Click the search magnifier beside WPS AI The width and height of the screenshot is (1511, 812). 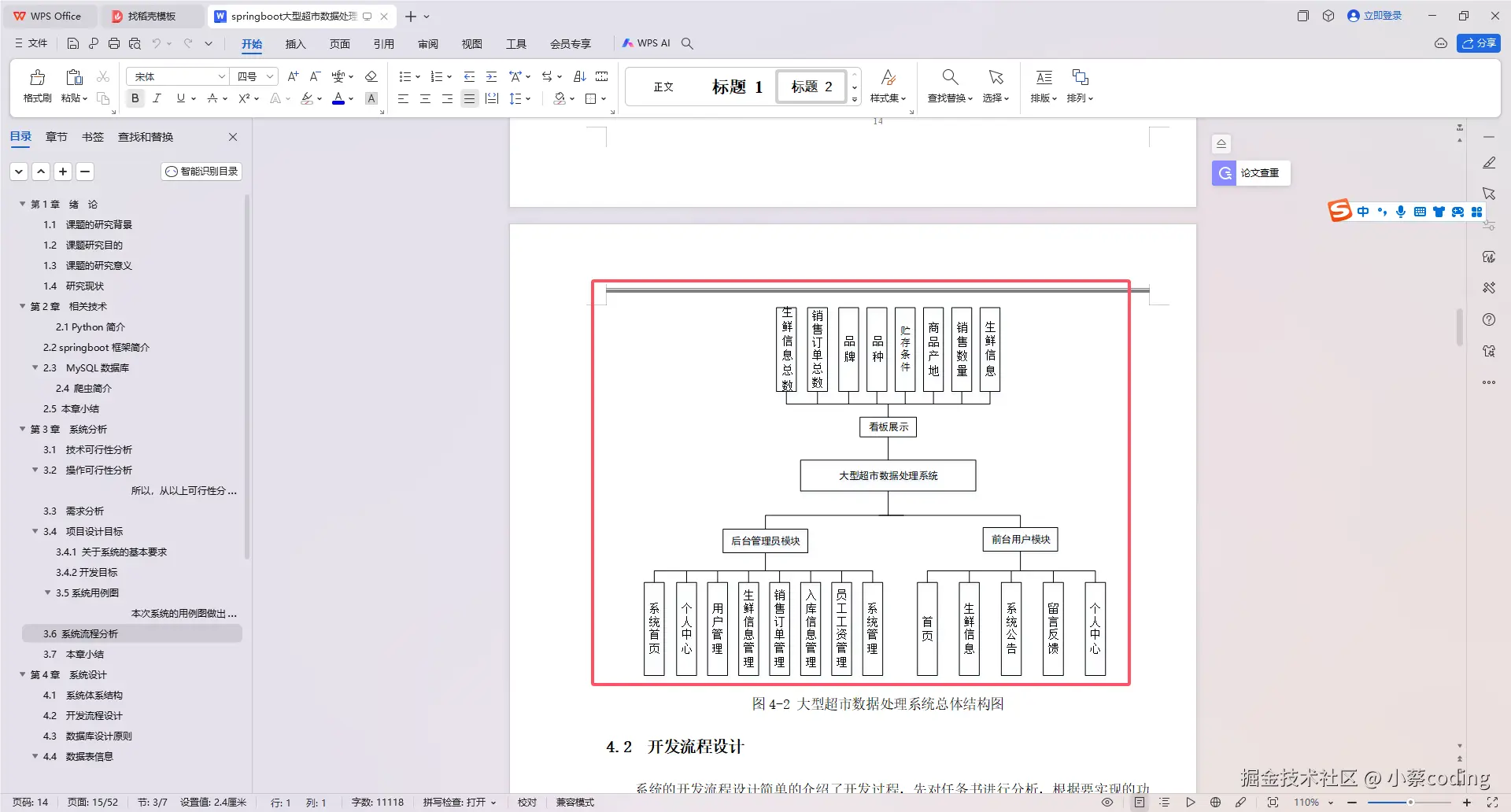tap(687, 43)
